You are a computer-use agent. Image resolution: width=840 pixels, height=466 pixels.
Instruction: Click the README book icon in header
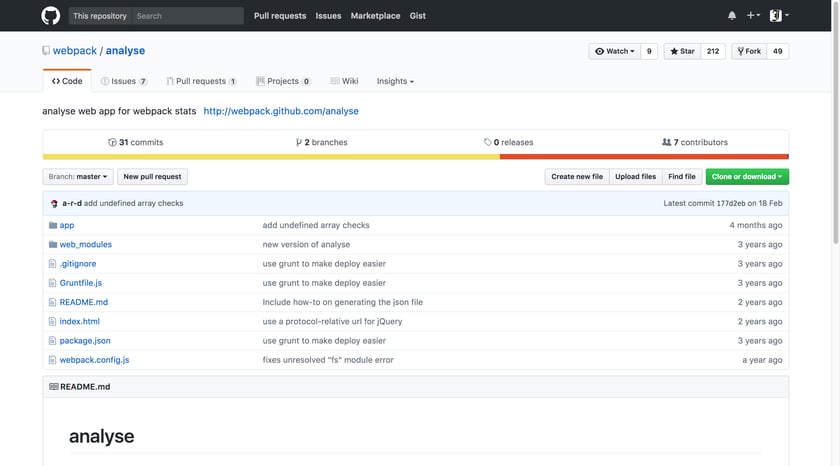tap(54, 387)
